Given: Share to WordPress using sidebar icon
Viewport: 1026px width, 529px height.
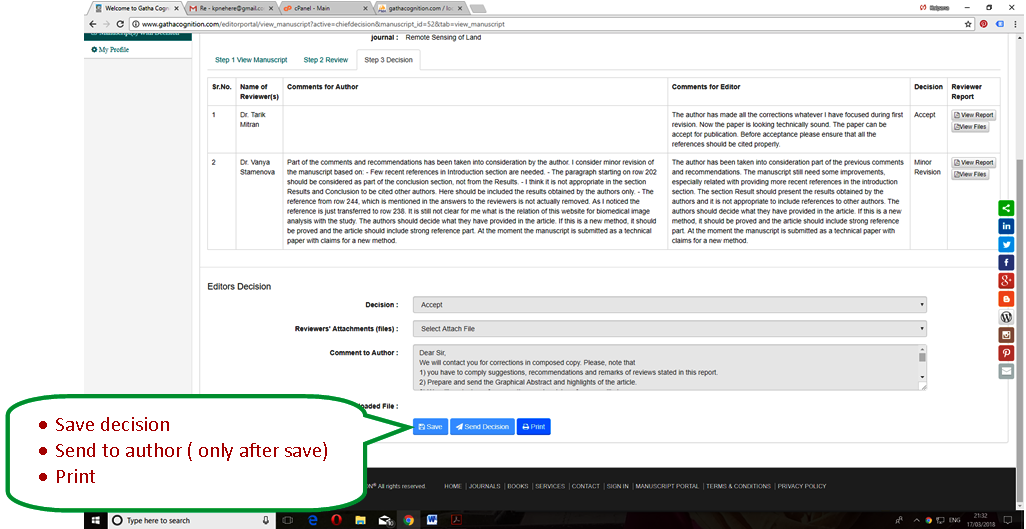Looking at the screenshot, I should coord(1006,316).
